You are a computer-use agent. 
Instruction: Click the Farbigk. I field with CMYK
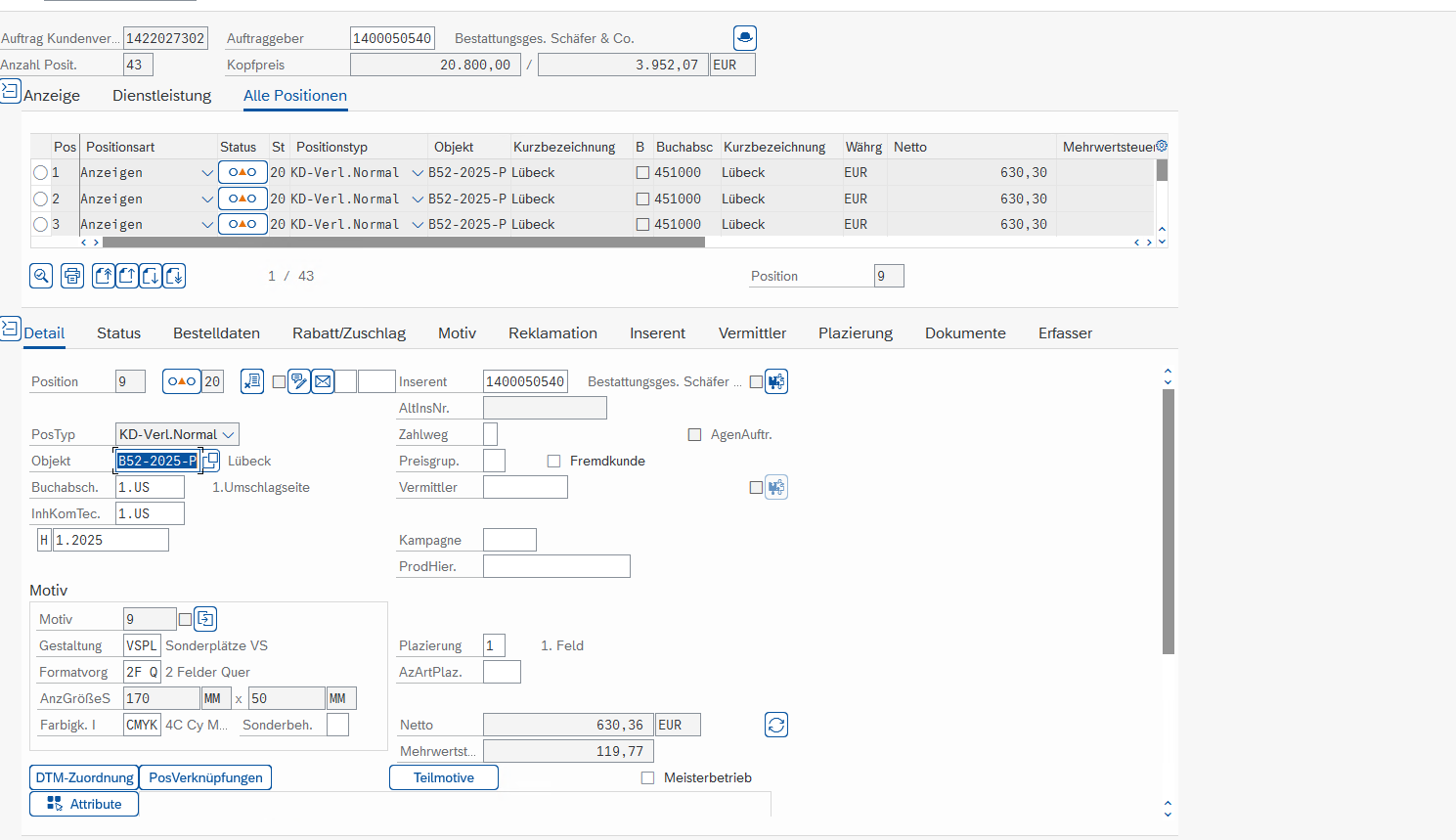tap(142, 725)
